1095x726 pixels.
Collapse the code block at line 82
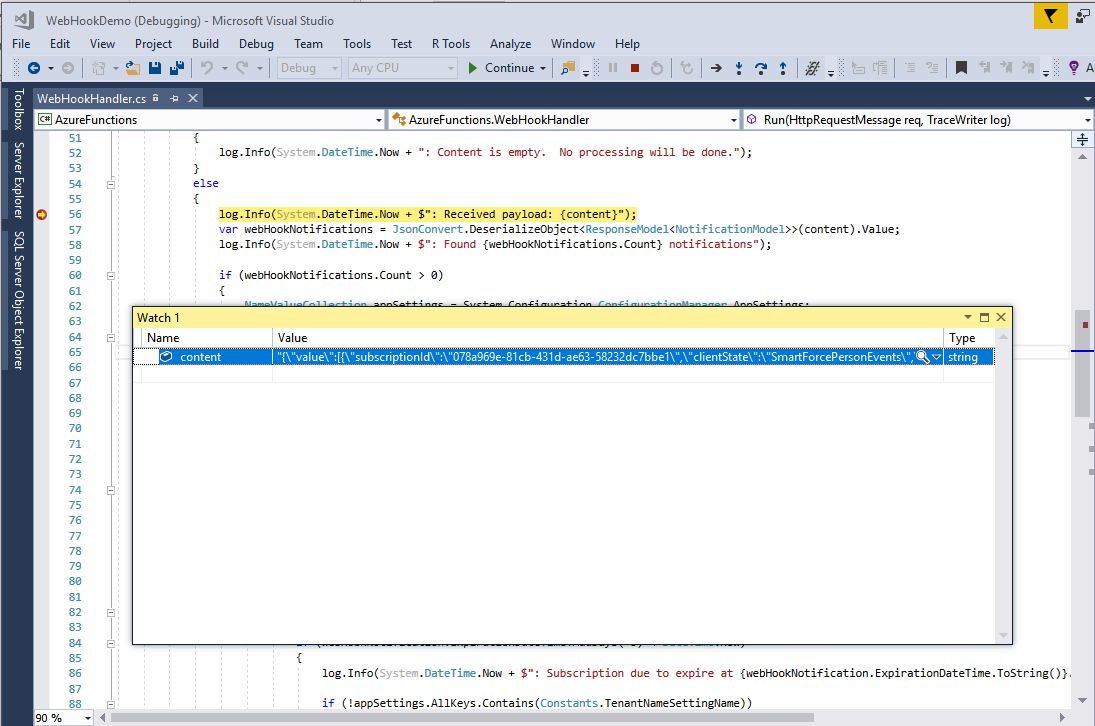pos(110,612)
